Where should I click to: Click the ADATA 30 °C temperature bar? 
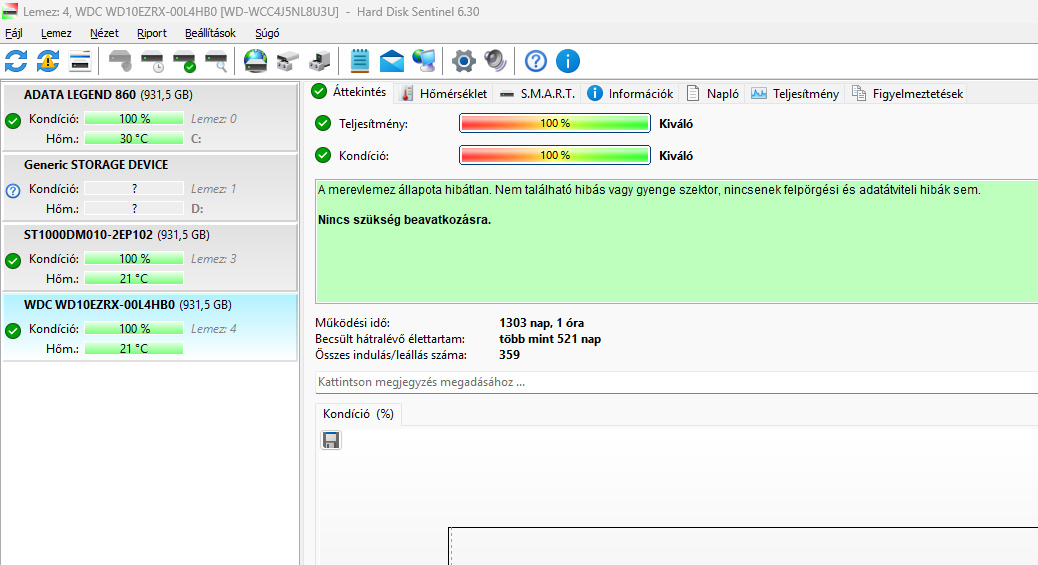tap(134, 138)
